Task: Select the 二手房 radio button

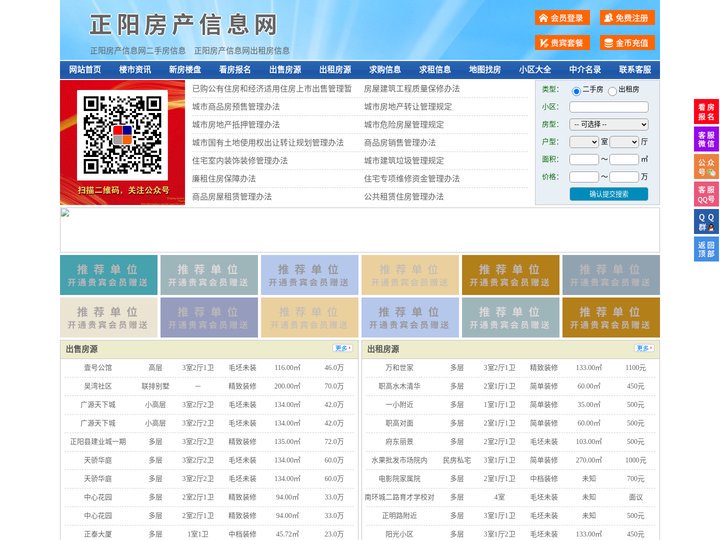Action: point(576,91)
